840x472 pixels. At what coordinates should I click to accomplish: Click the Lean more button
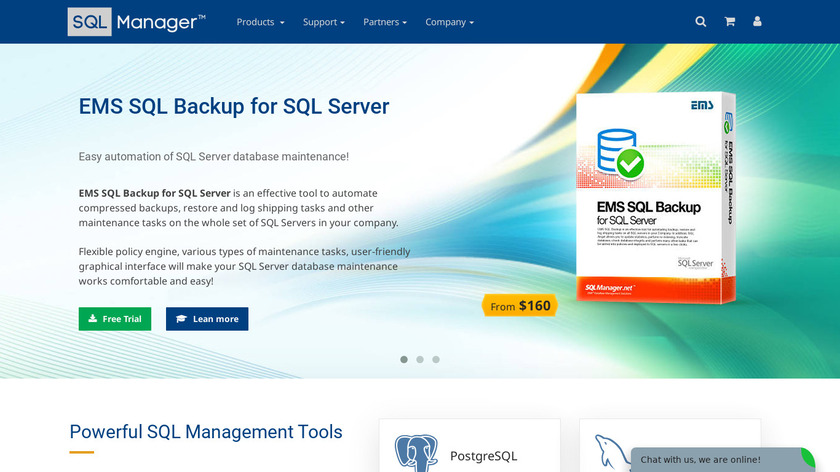[207, 319]
